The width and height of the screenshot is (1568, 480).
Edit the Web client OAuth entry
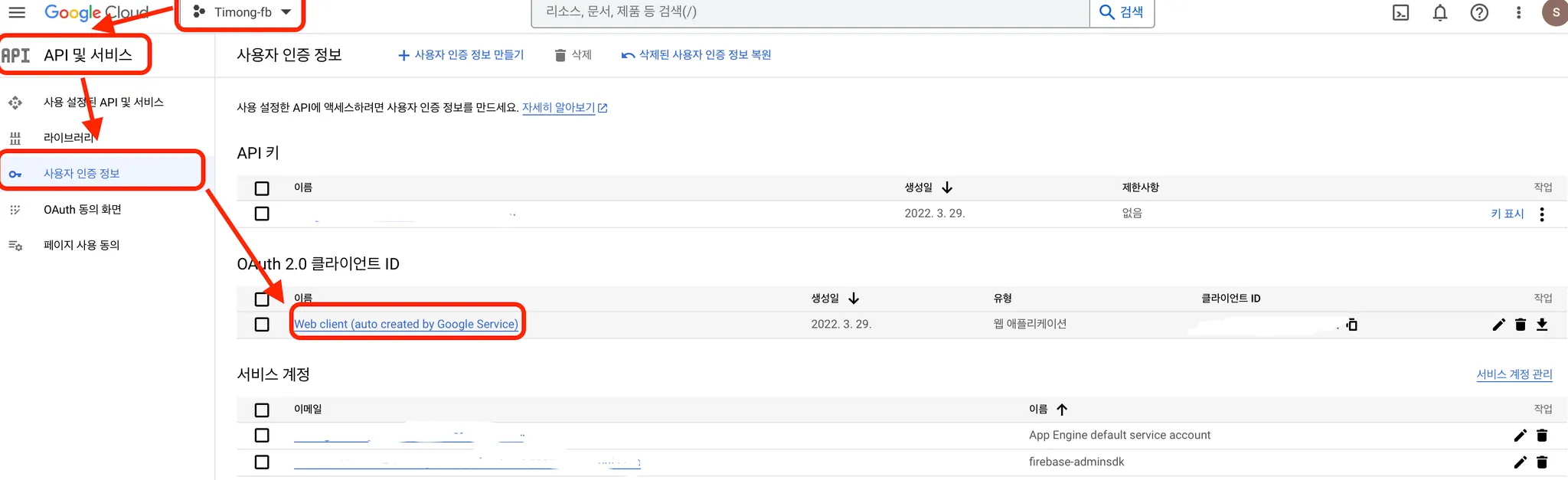(1498, 325)
